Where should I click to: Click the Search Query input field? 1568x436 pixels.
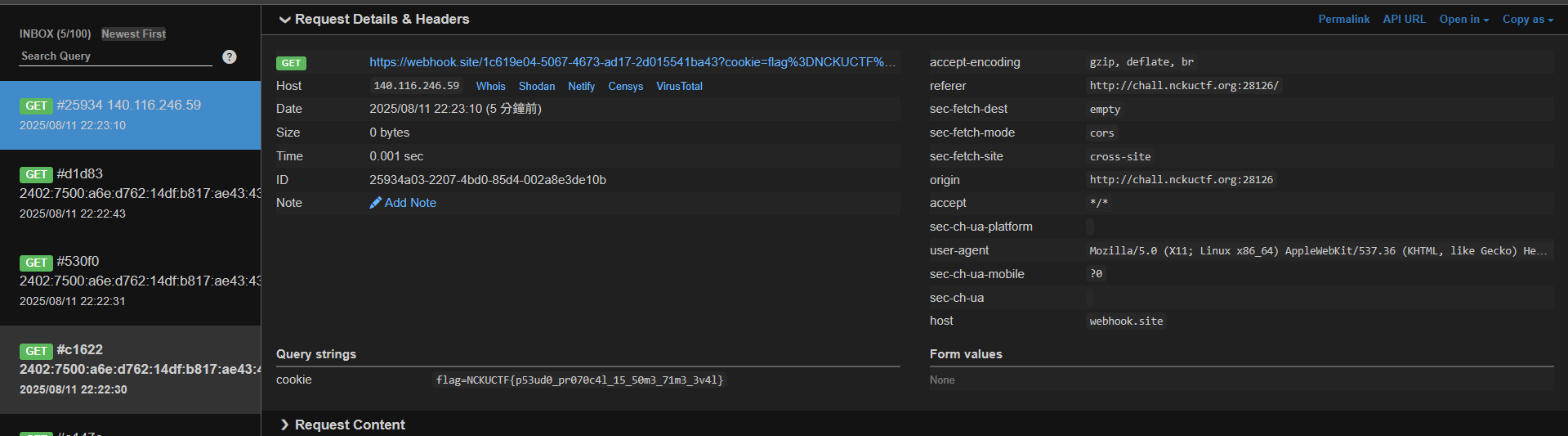(x=115, y=56)
